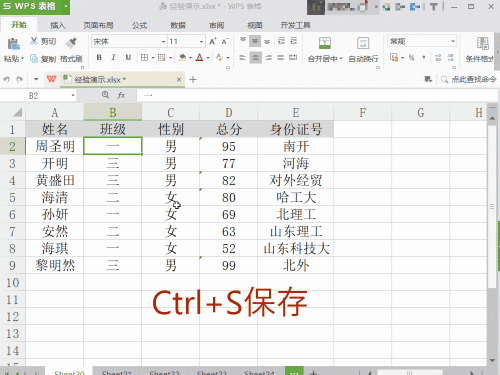This screenshot has width=500, height=375.
Task: Switch to sheet tab Sheet22
Action: [x=164, y=372]
